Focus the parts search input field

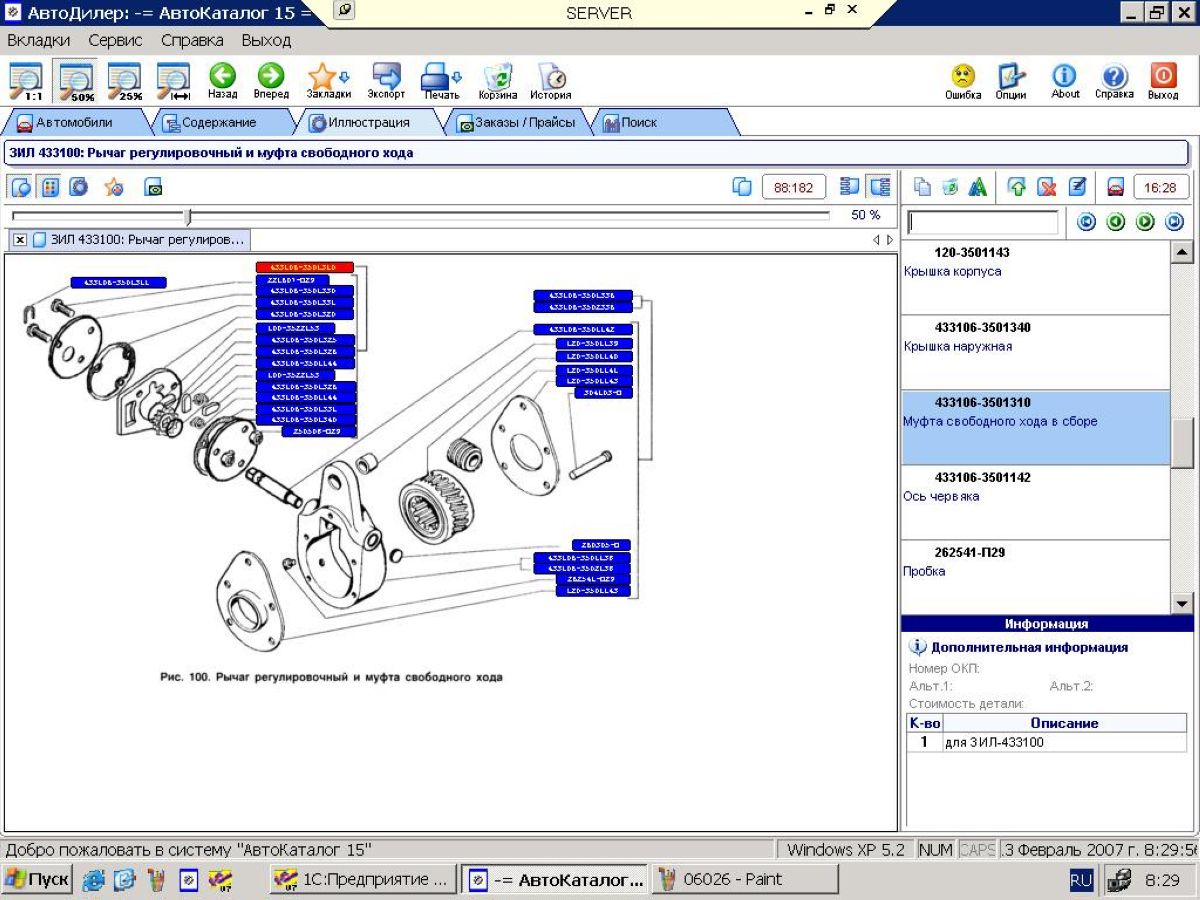click(982, 222)
